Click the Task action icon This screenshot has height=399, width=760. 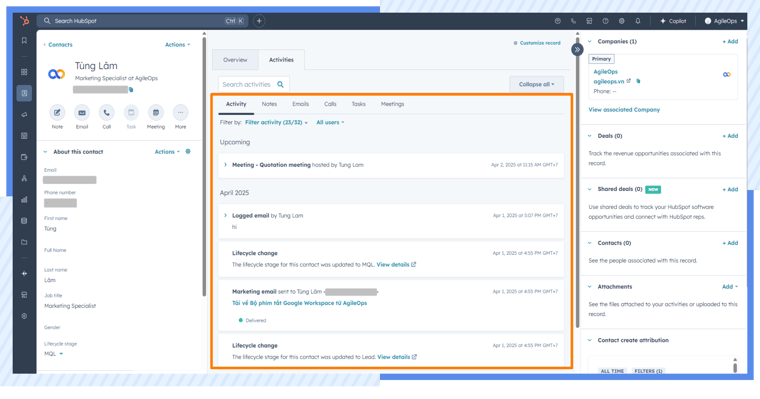pos(131,112)
